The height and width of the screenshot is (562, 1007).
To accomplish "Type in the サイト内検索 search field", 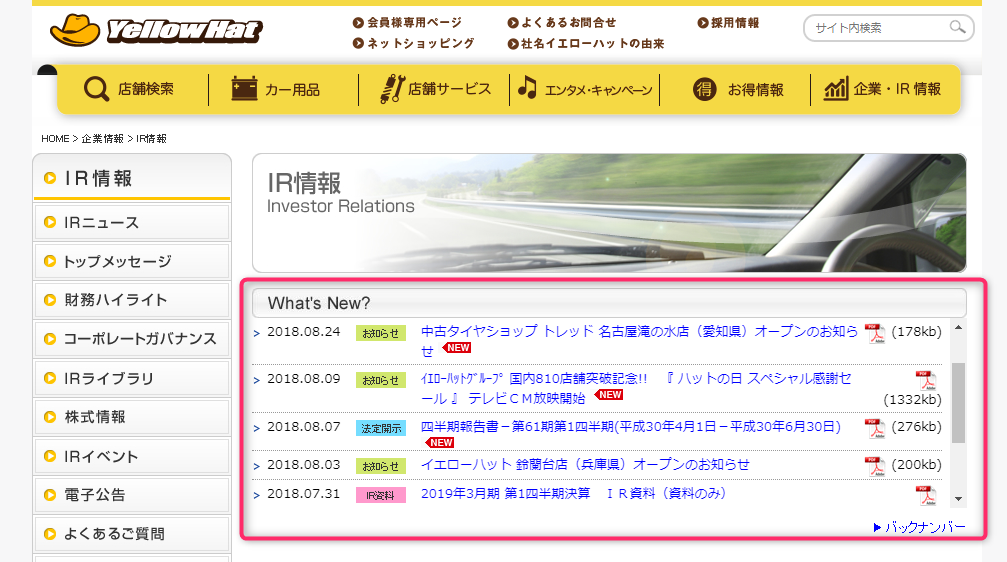I will coord(875,28).
